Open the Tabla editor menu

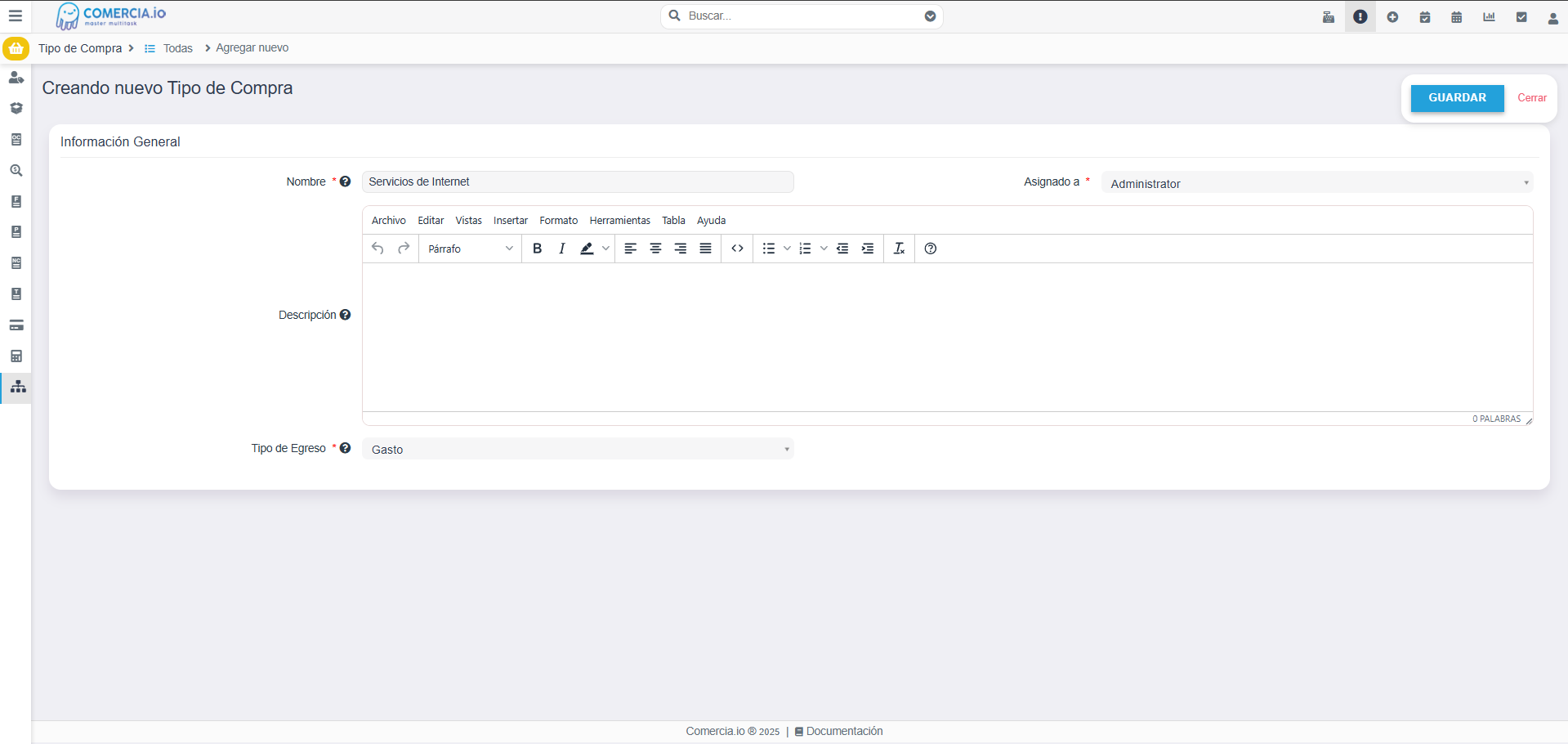(673, 221)
